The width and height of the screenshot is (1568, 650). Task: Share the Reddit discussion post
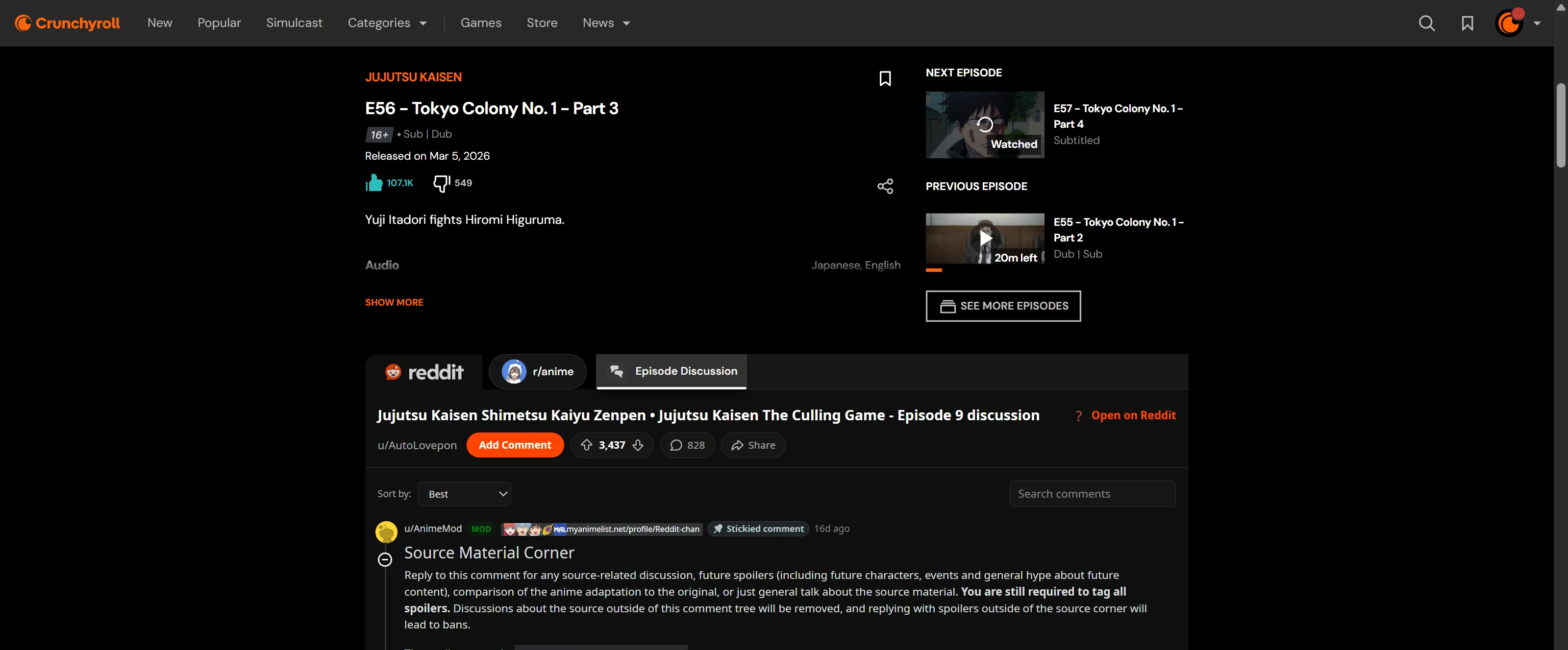click(x=753, y=445)
